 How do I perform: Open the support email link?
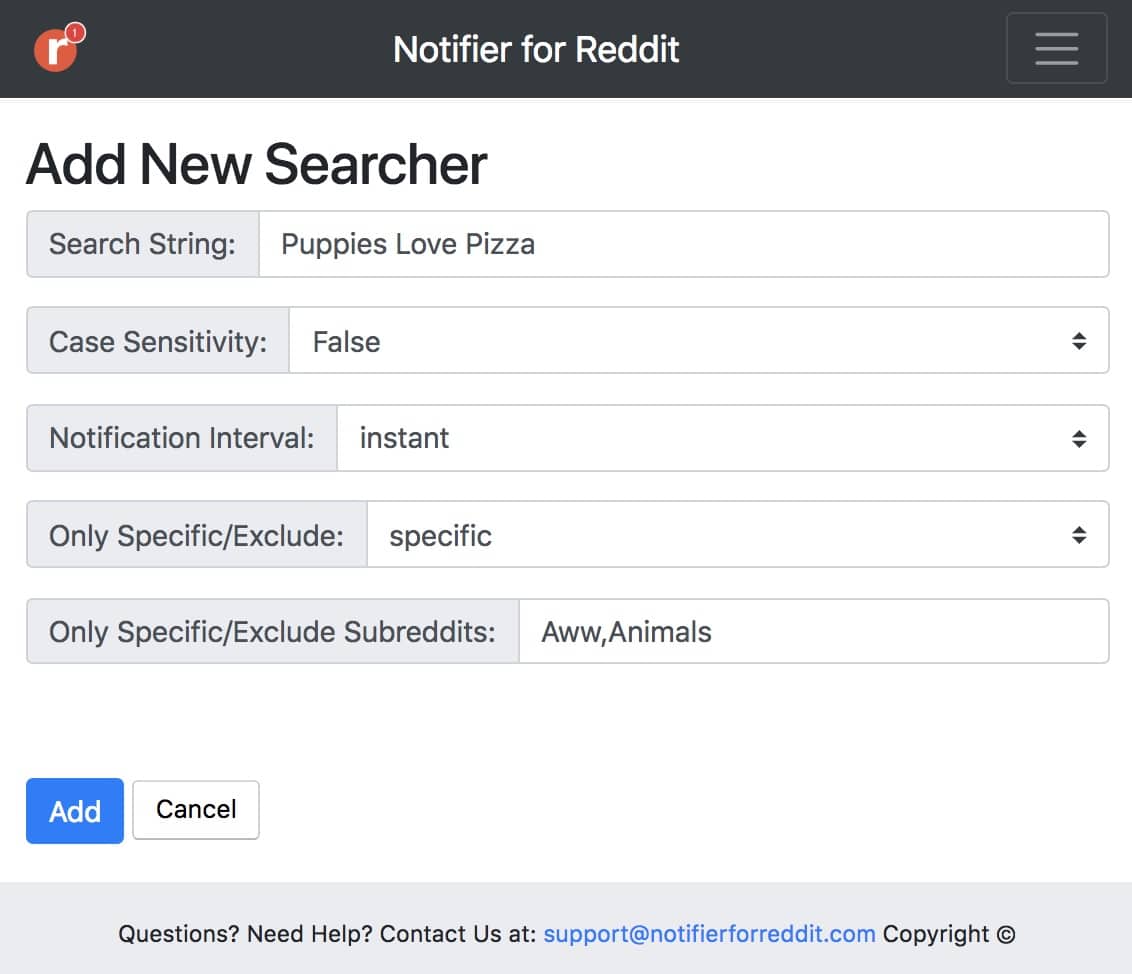click(709, 933)
